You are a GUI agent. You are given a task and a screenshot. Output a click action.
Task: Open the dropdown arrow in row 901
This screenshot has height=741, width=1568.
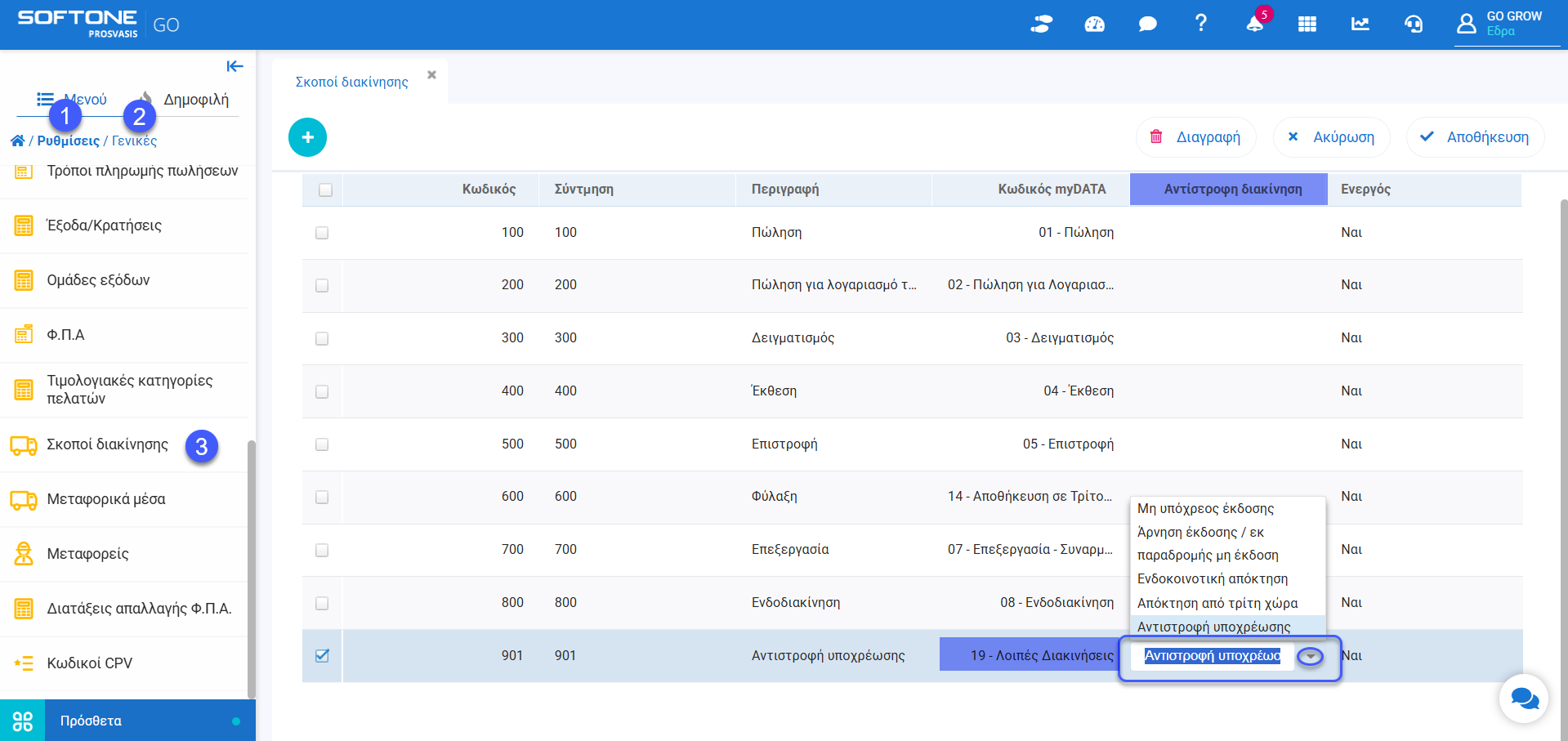pos(1310,656)
